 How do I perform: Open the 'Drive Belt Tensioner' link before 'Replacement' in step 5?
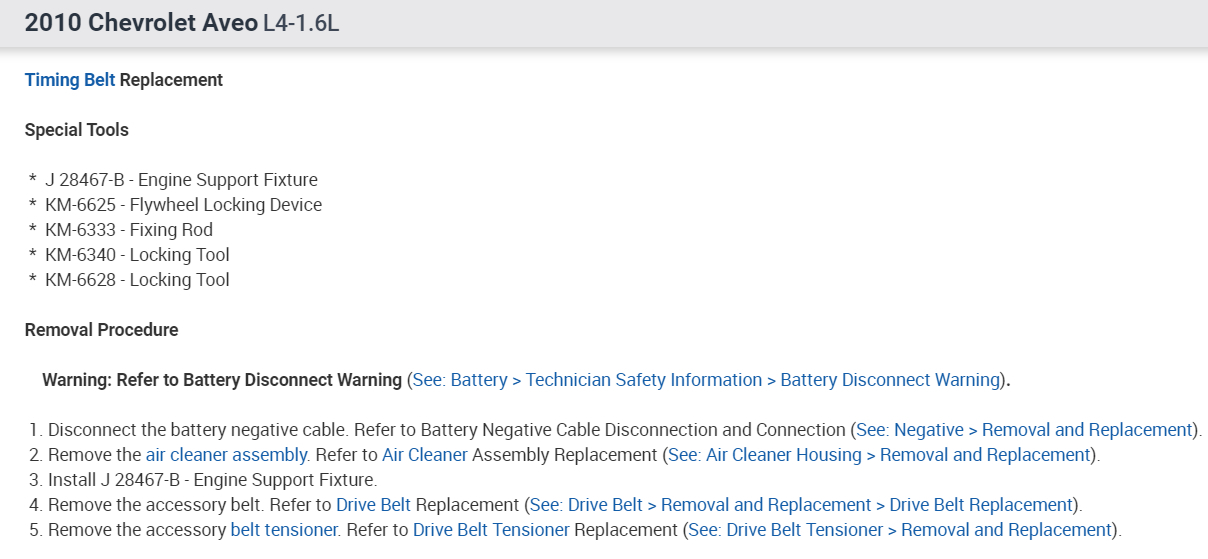[491, 530]
